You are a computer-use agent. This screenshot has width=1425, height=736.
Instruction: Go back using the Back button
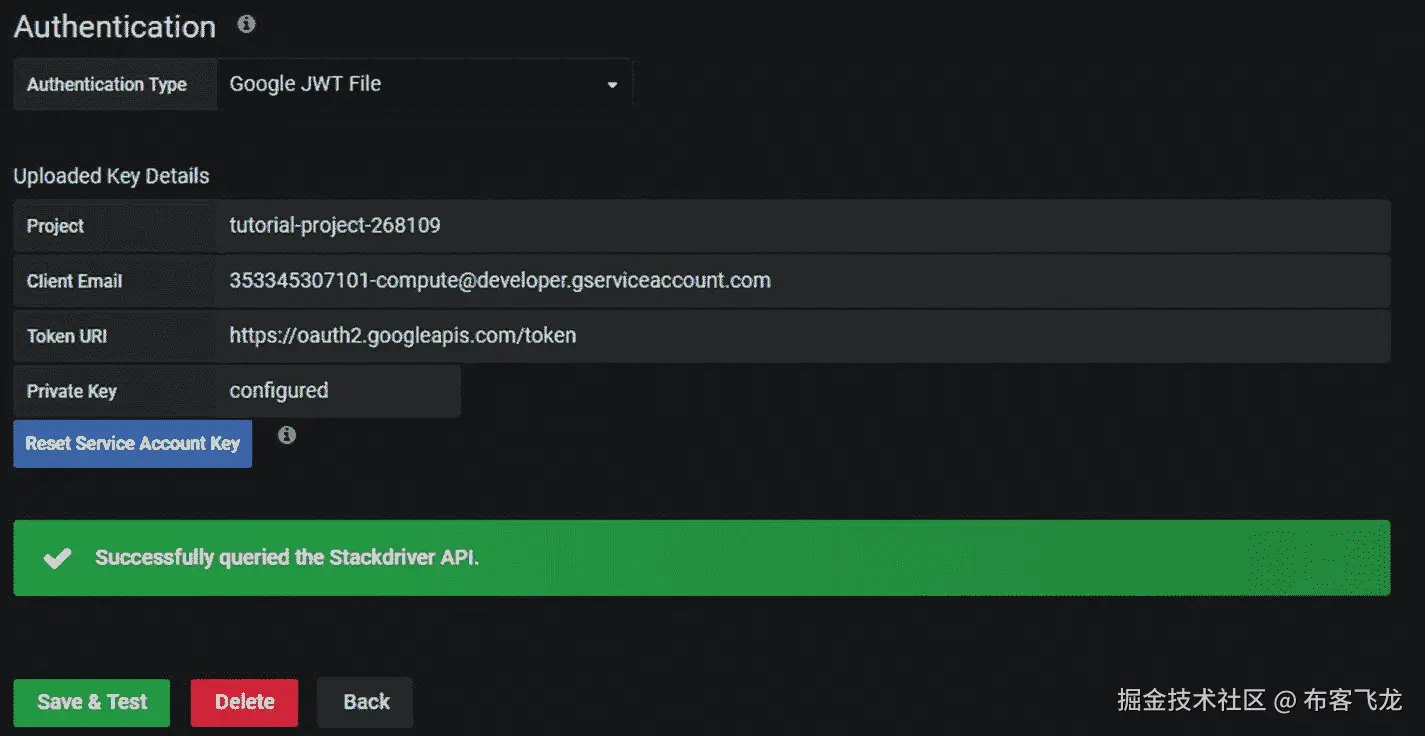coord(365,702)
